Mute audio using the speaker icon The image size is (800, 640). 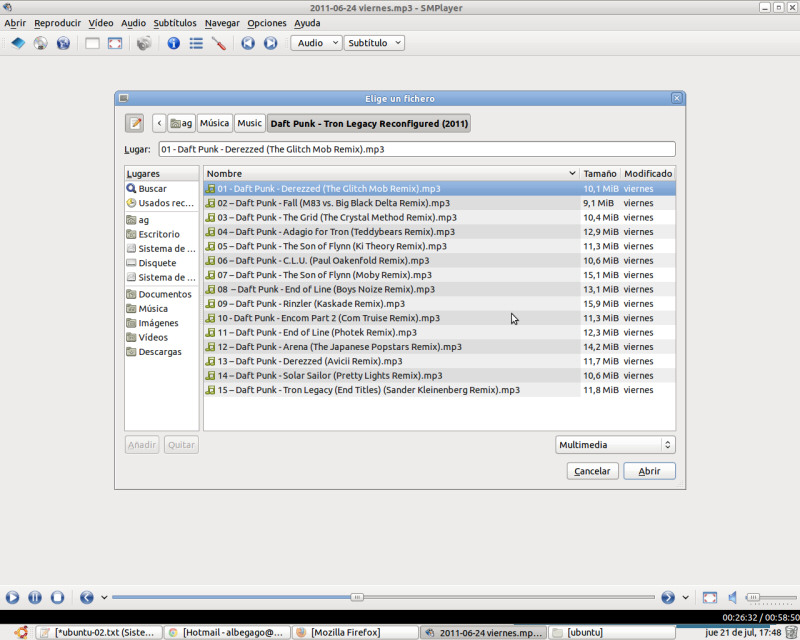[x=733, y=597]
